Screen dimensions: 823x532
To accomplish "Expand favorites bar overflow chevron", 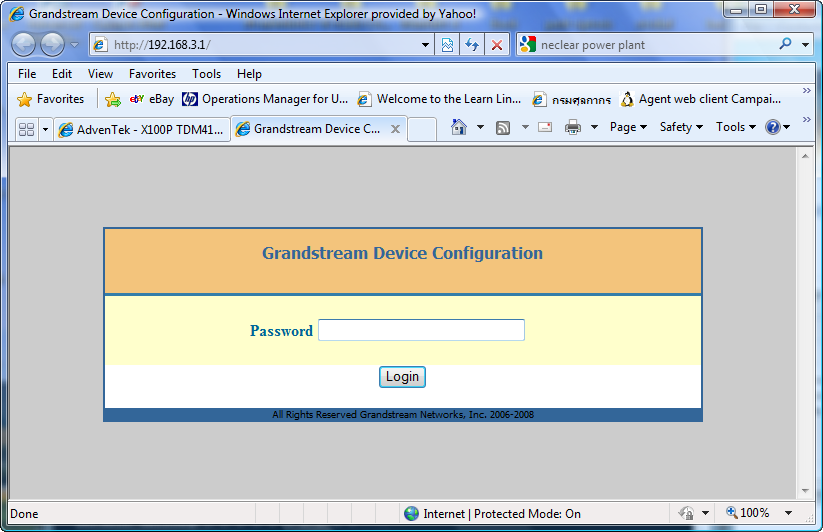I will click(x=807, y=91).
